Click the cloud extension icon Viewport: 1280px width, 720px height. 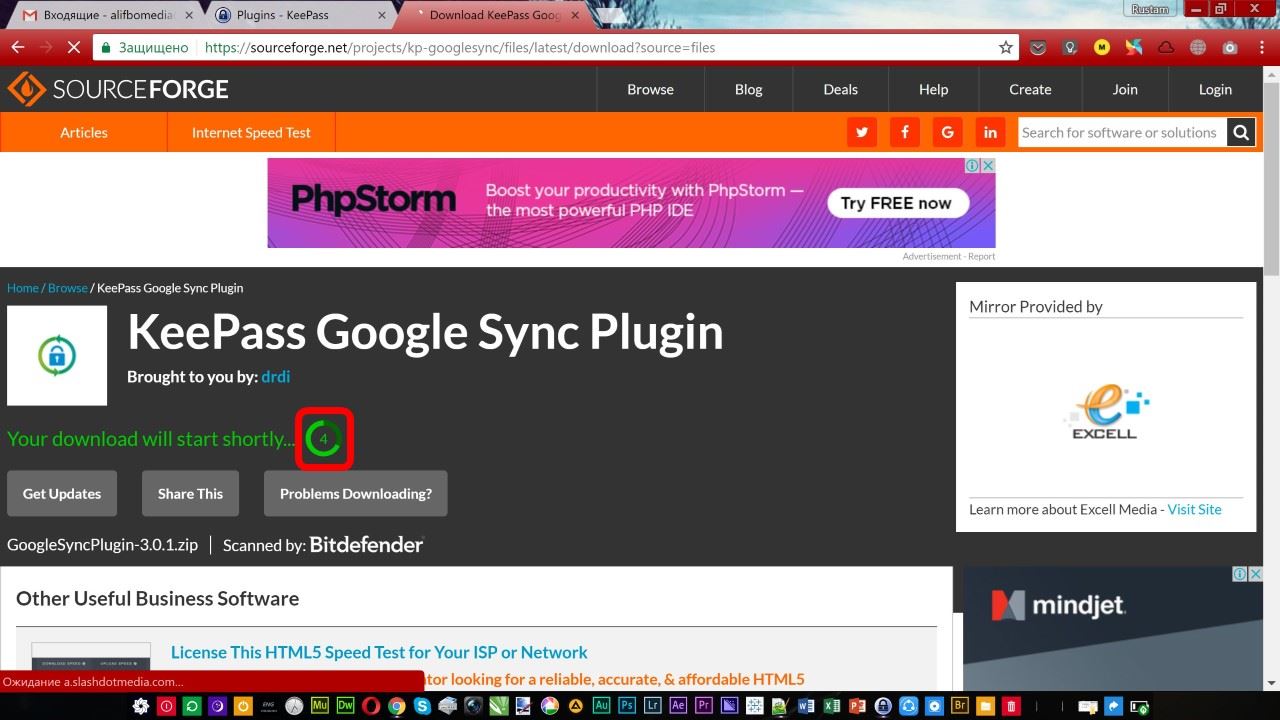click(1166, 47)
